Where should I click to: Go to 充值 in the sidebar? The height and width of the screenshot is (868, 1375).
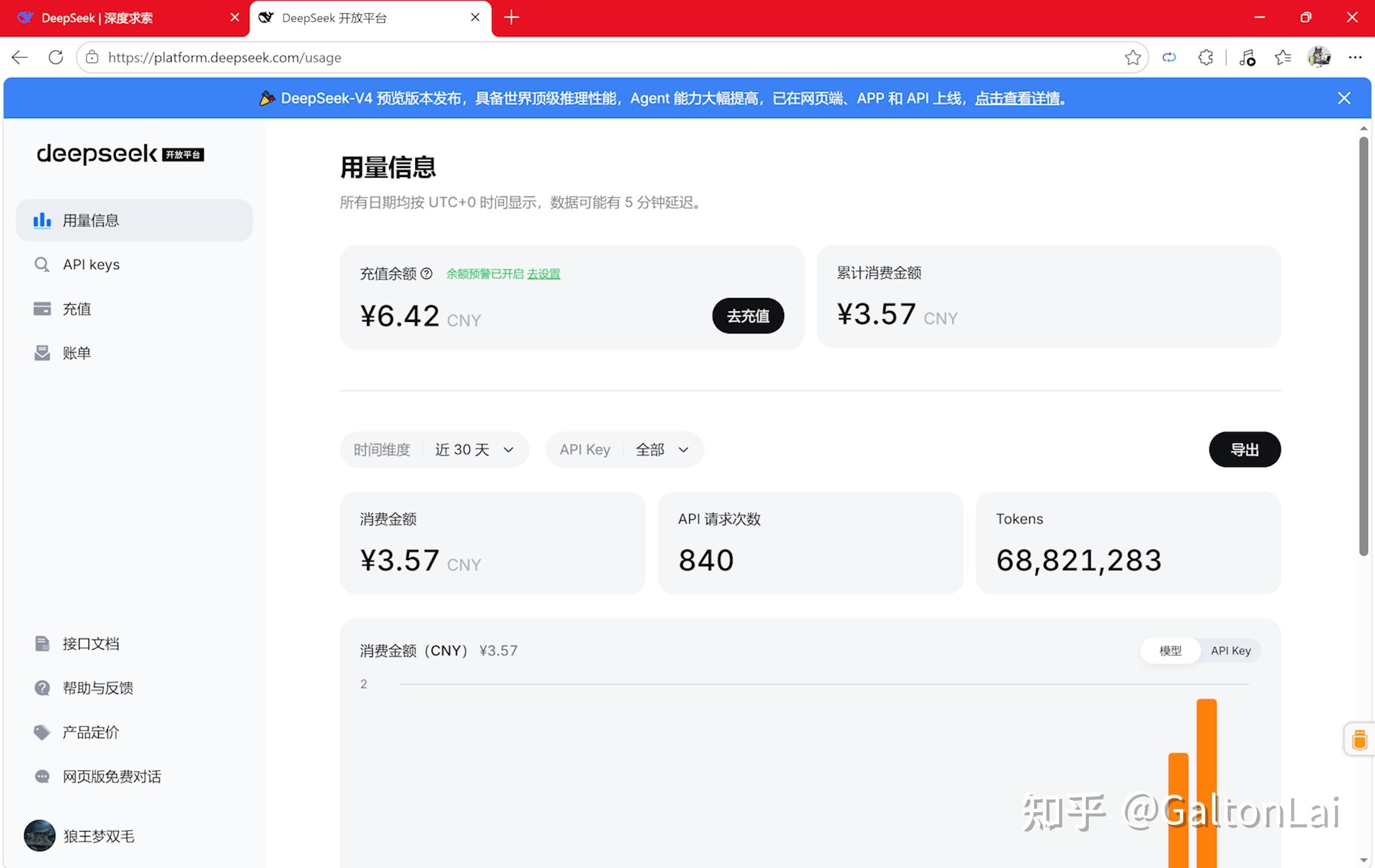pyautogui.click(x=134, y=309)
